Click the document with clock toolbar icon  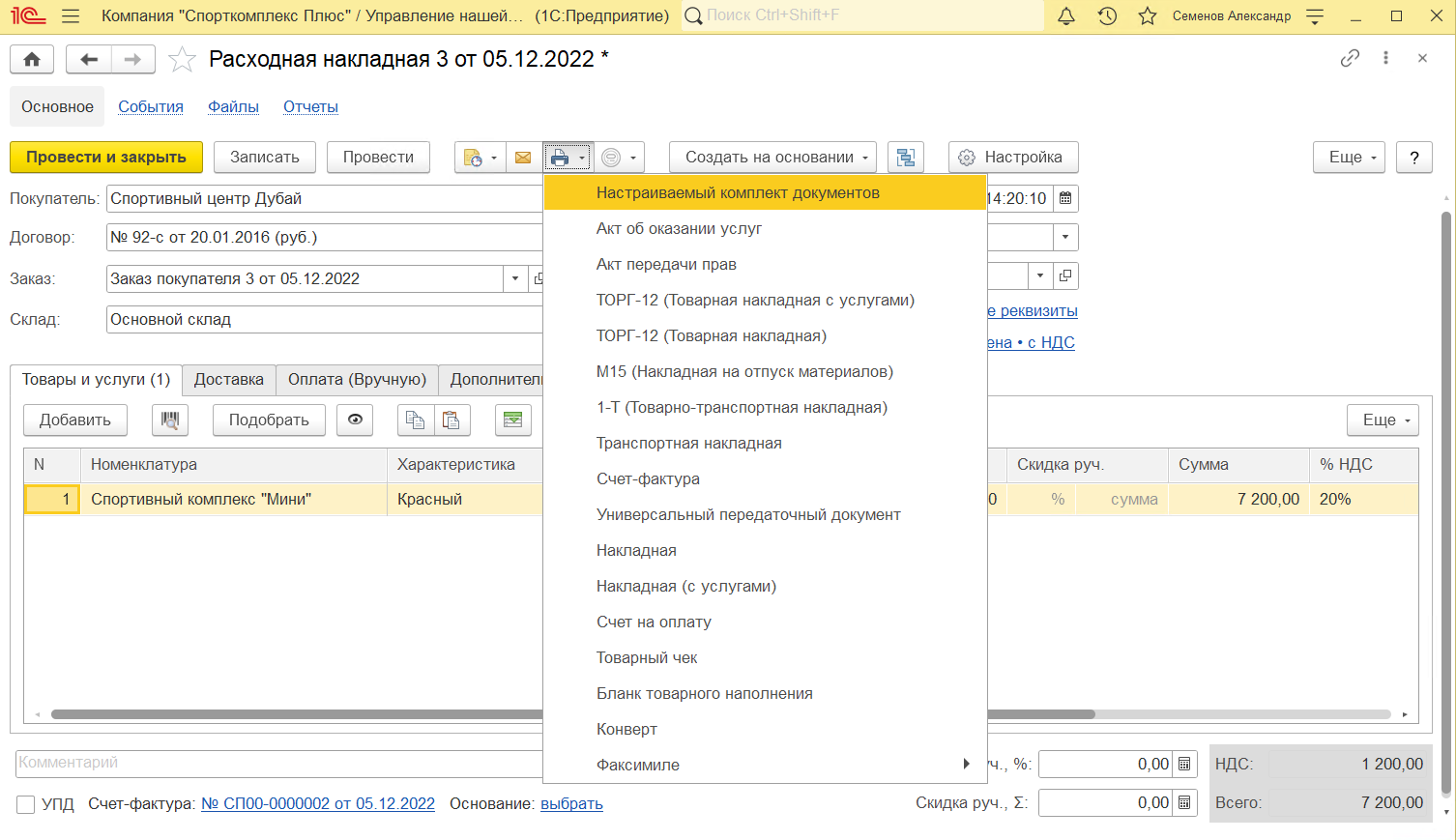(472, 158)
